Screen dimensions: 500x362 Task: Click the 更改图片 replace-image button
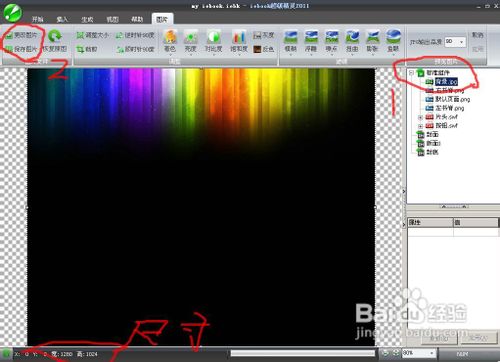click(21, 35)
